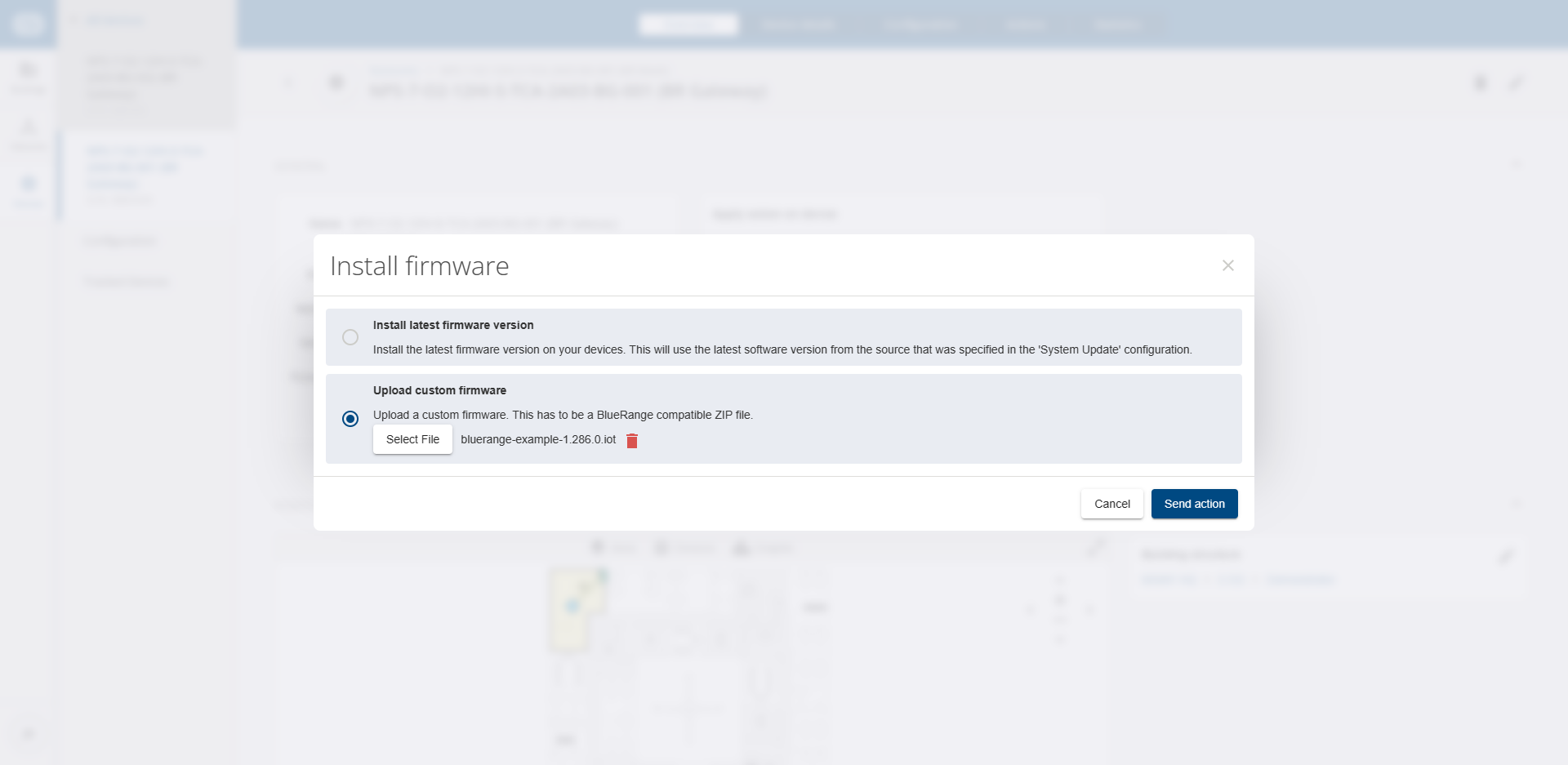Viewport: 1568px width, 765px height.
Task: Click the pencil edit icon near the page header
Action: [1517, 82]
